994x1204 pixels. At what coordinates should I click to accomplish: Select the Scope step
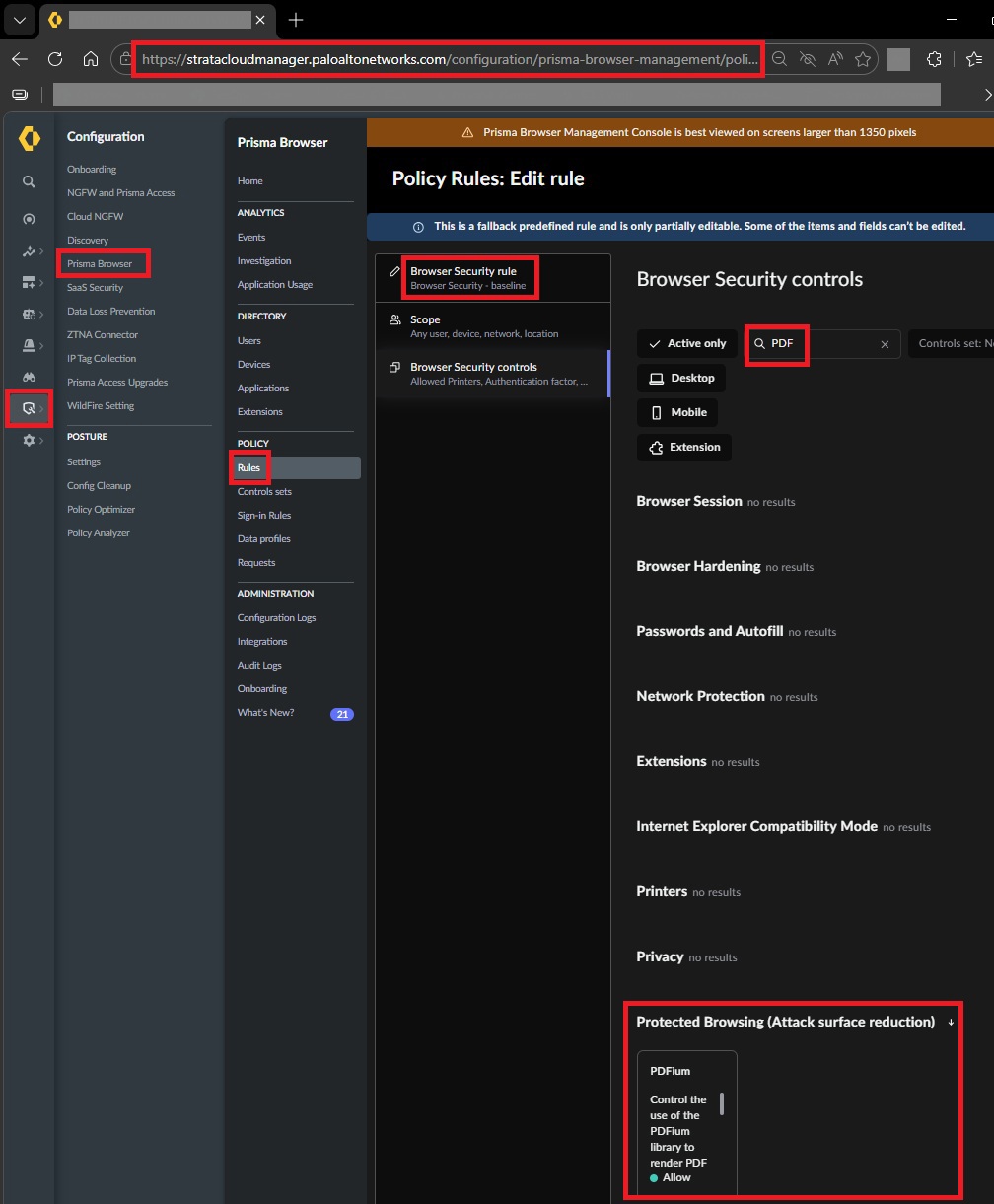click(493, 325)
